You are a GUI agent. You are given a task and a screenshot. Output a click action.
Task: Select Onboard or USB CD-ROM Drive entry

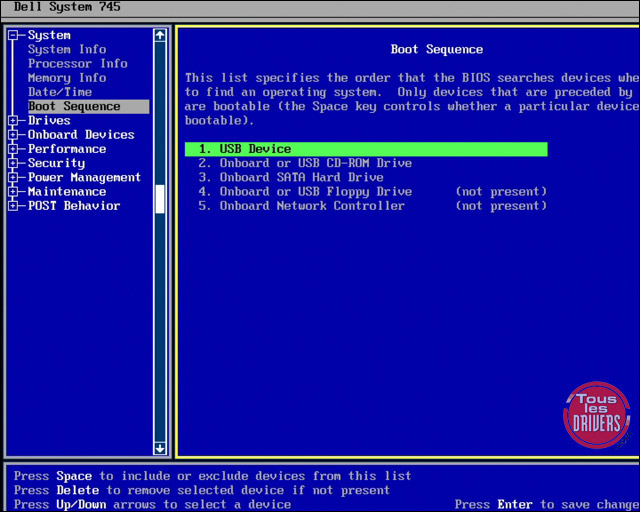[305, 163]
